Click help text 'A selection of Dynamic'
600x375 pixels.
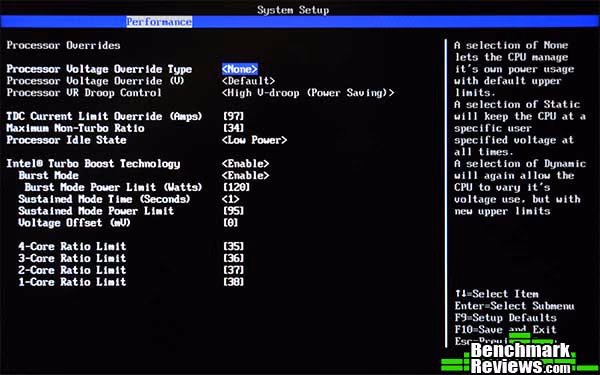click(x=520, y=164)
